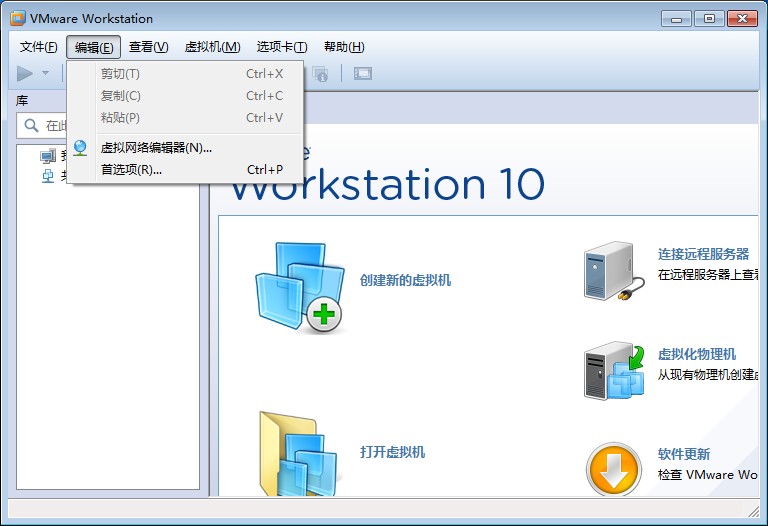Open the 帮助(H) menu
The height and width of the screenshot is (526, 768).
pos(344,47)
